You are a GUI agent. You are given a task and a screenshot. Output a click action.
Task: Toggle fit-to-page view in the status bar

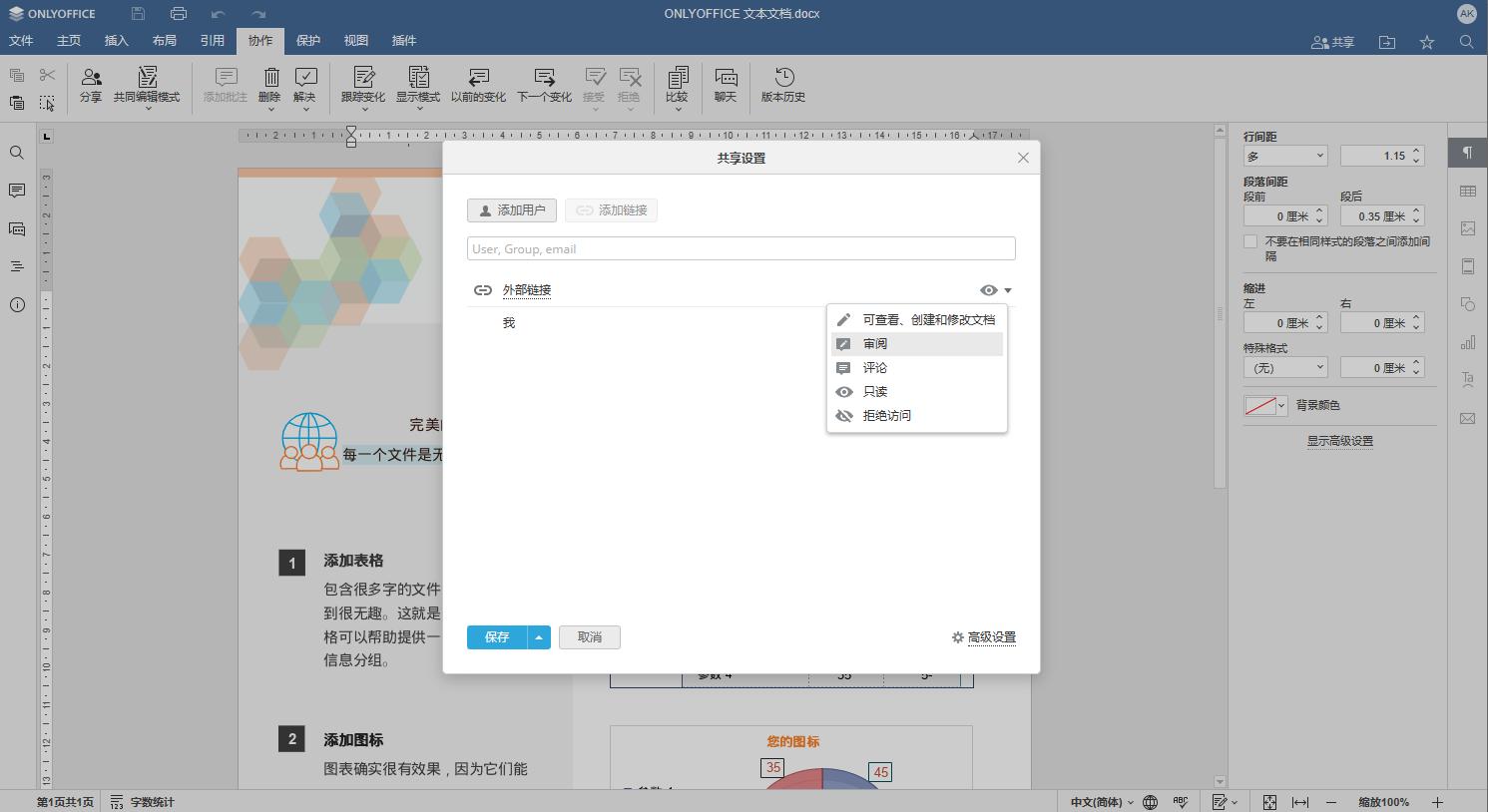1270,801
